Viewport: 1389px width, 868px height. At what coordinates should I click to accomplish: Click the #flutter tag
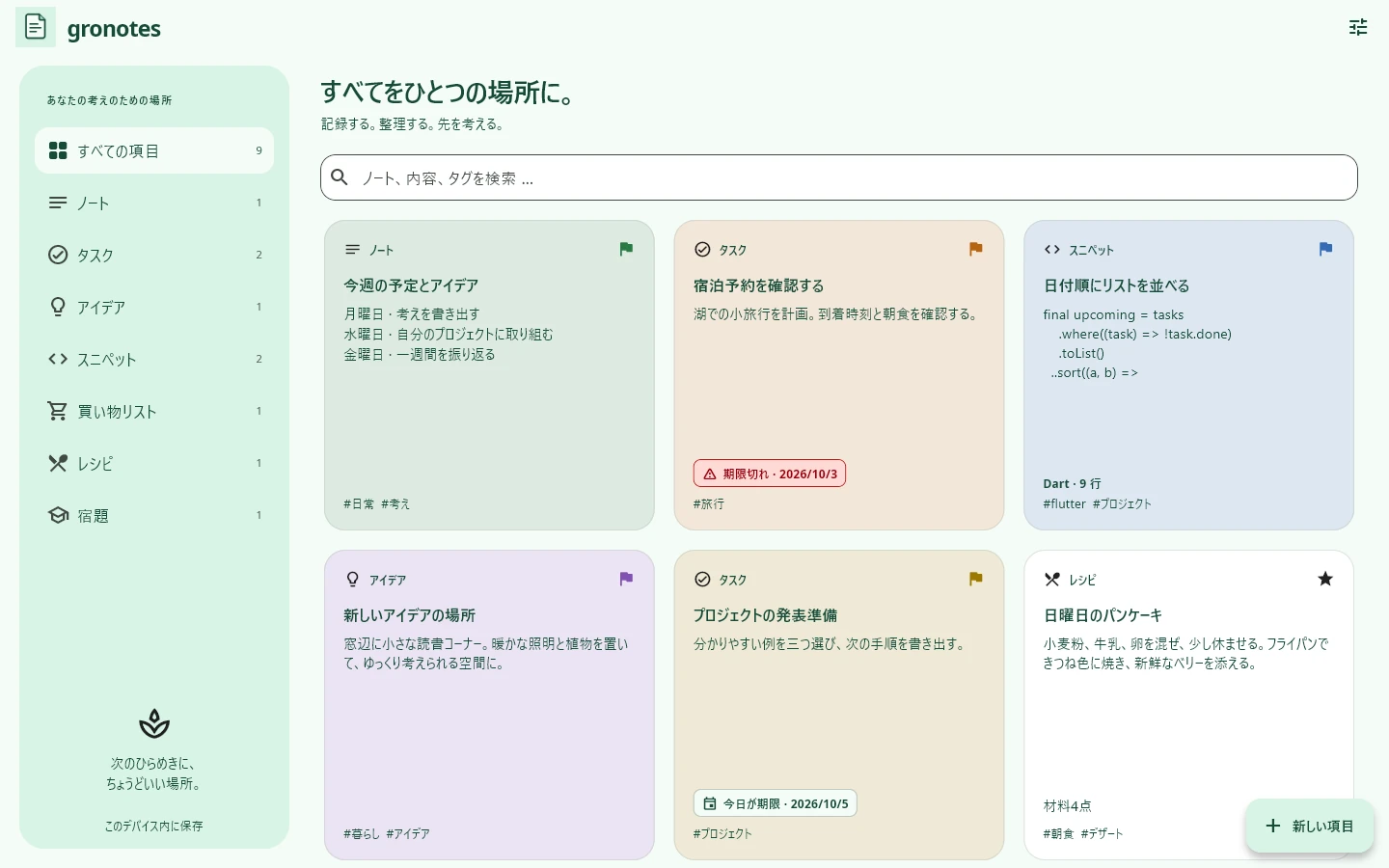pyautogui.click(x=1064, y=503)
